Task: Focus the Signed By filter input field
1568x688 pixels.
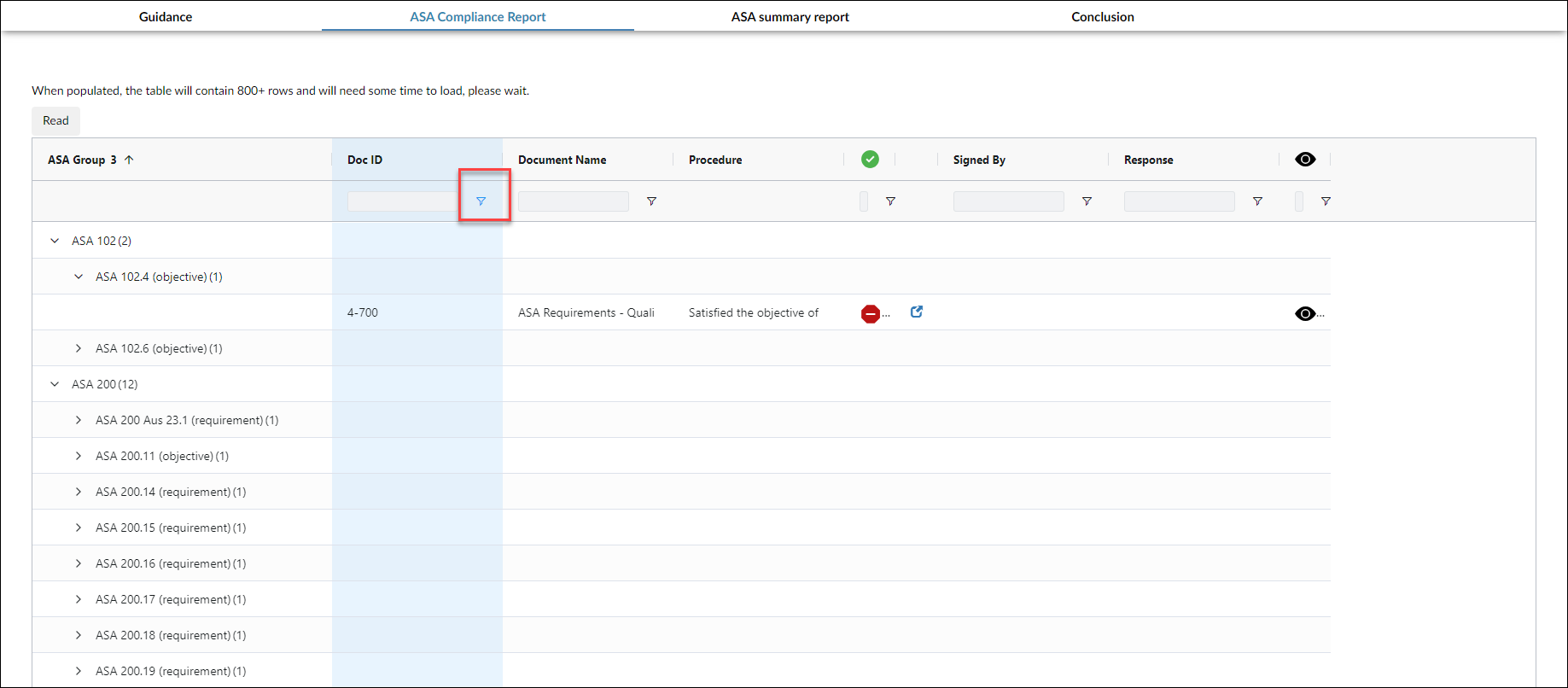Action: tap(1009, 201)
